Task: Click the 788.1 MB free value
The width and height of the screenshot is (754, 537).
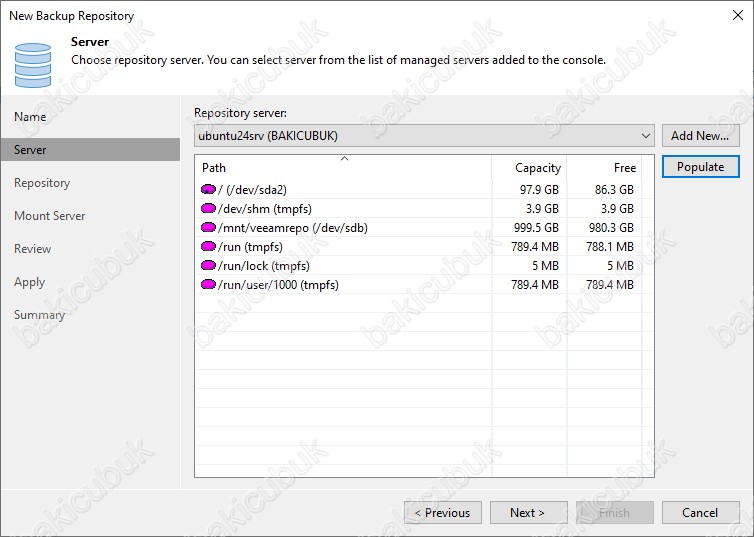Action: click(x=610, y=247)
